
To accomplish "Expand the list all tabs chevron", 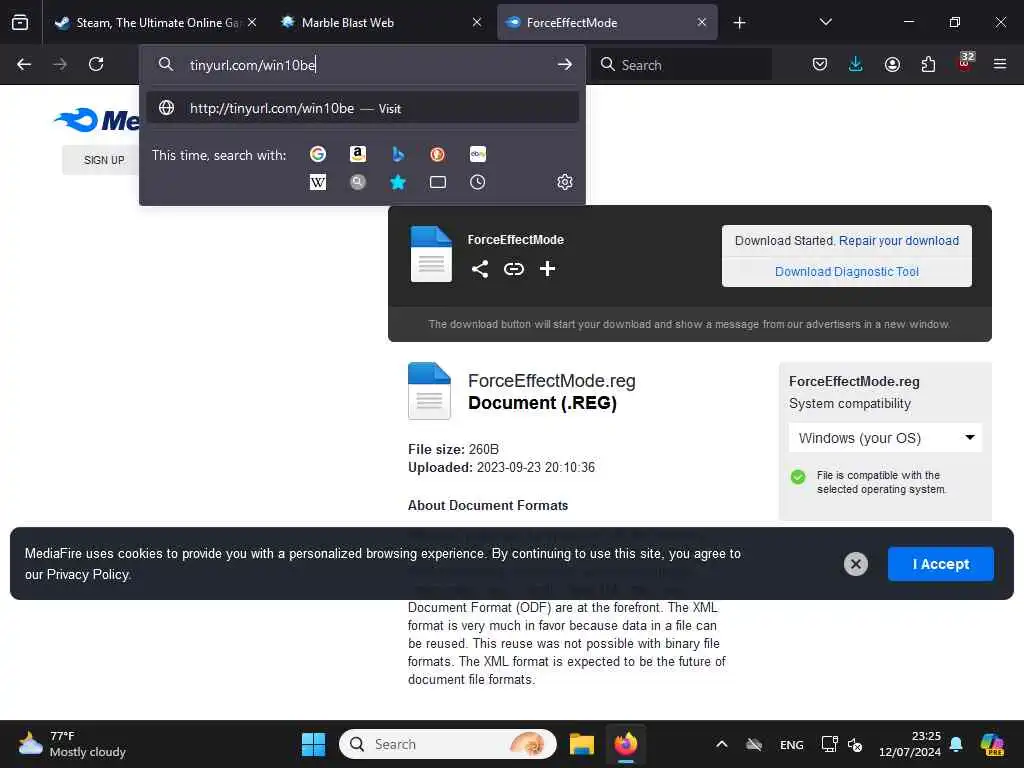I will point(825,22).
